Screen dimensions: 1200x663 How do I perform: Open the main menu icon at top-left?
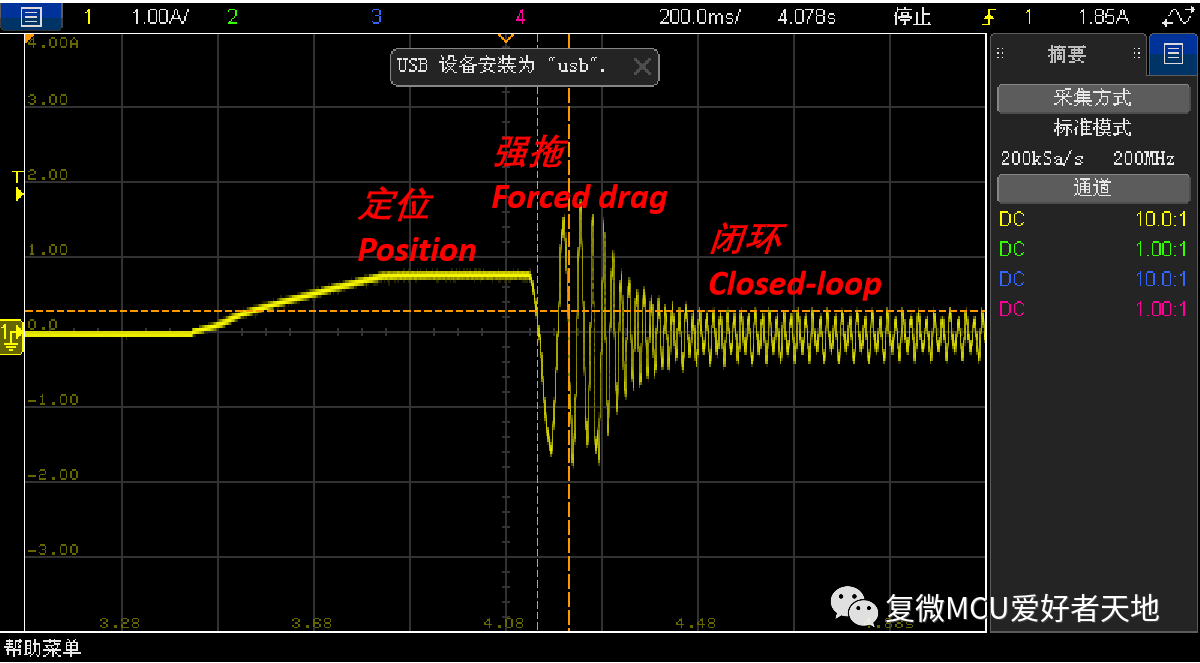[30, 16]
